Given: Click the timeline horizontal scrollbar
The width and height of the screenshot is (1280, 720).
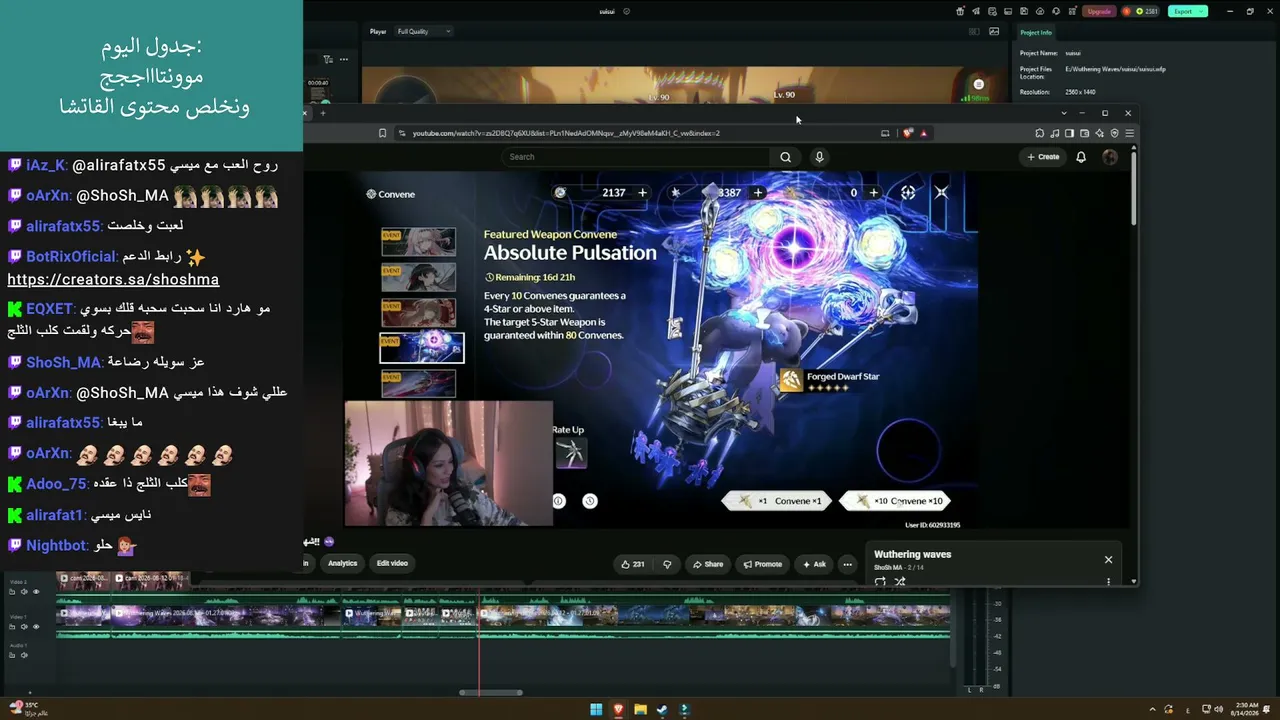Looking at the screenshot, I should 490,692.
